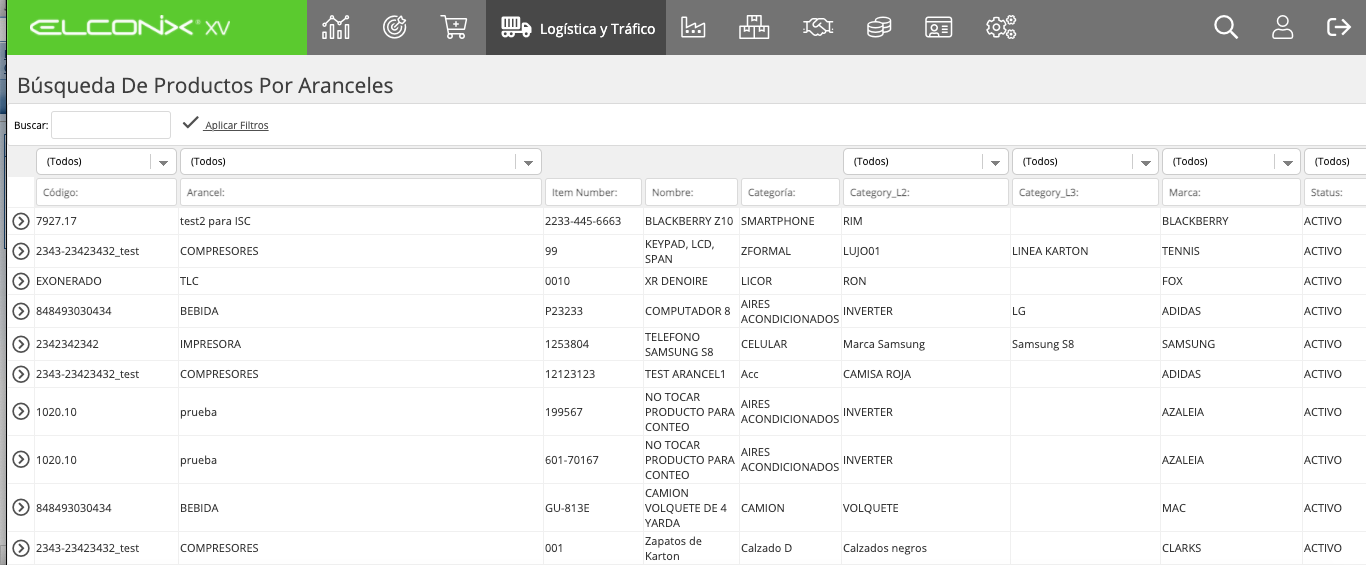The image size is (1366, 565).
Task: Click Aplicar Filtros link
Action: click(x=236, y=125)
